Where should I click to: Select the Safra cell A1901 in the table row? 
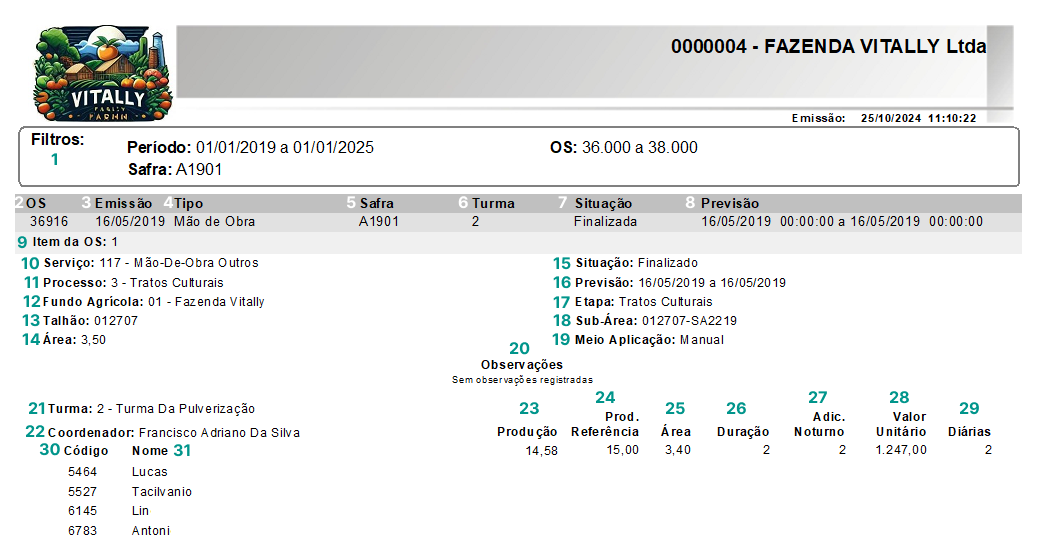click(x=379, y=221)
